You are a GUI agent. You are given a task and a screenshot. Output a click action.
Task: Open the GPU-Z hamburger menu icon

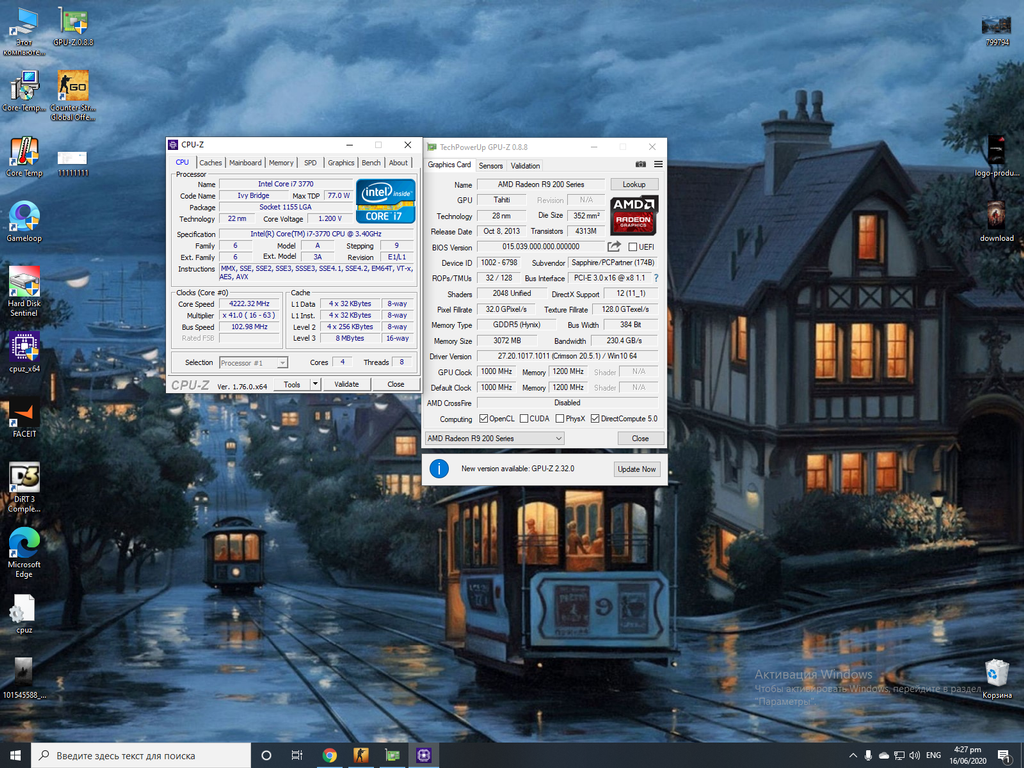pyautogui.click(x=658, y=165)
